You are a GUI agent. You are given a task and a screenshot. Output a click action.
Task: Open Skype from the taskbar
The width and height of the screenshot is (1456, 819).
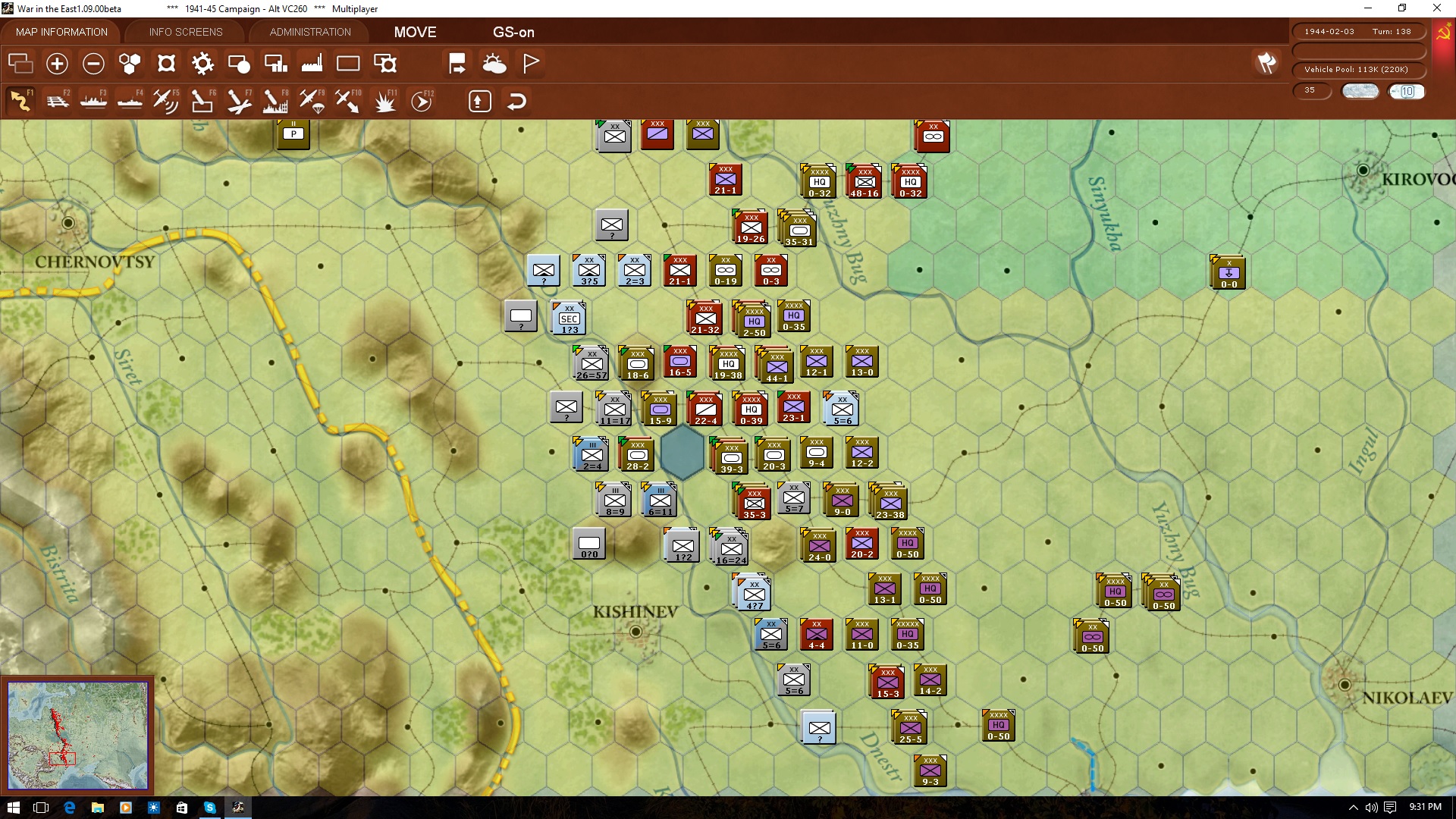pyautogui.click(x=209, y=808)
